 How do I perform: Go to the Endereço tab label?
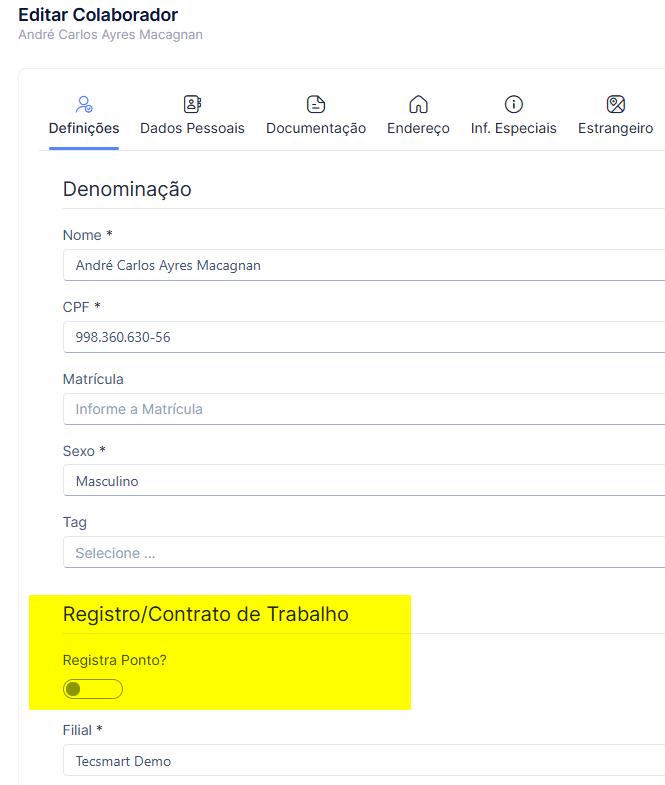pyautogui.click(x=419, y=128)
